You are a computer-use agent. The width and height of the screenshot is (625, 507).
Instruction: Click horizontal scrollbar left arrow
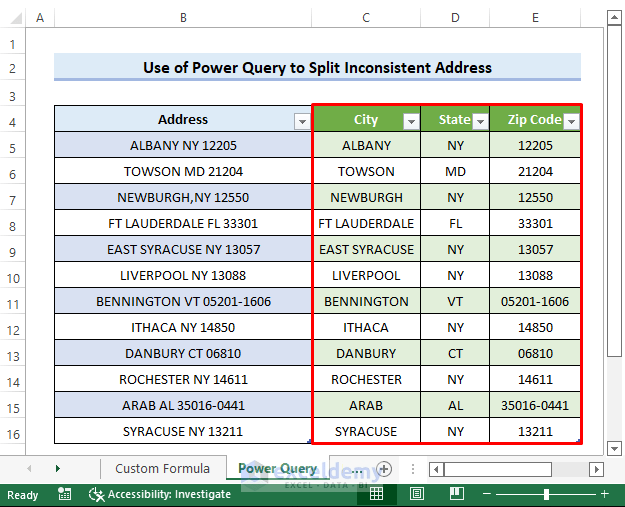(436, 469)
